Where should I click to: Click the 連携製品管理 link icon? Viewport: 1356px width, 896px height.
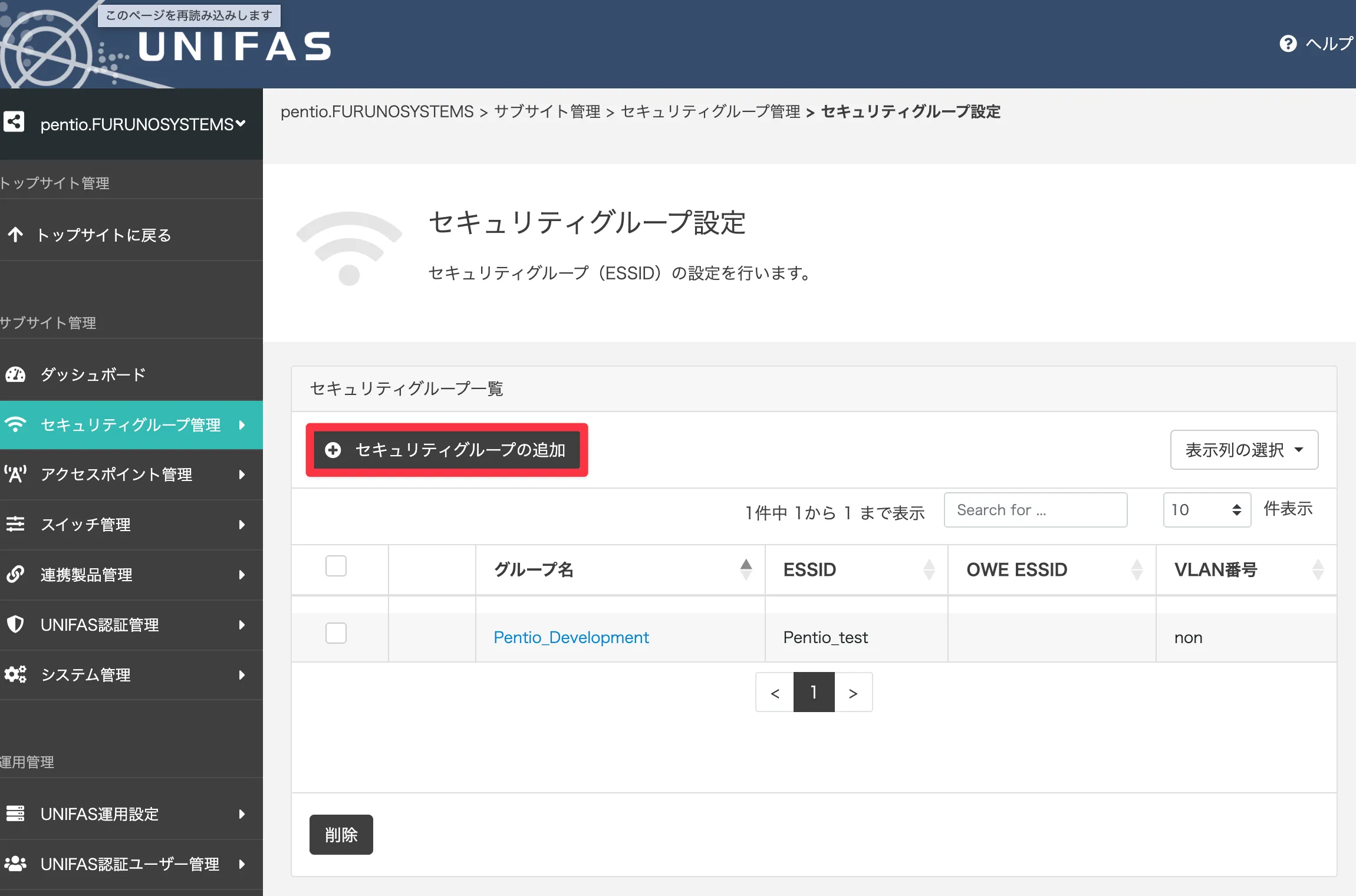click(x=15, y=575)
